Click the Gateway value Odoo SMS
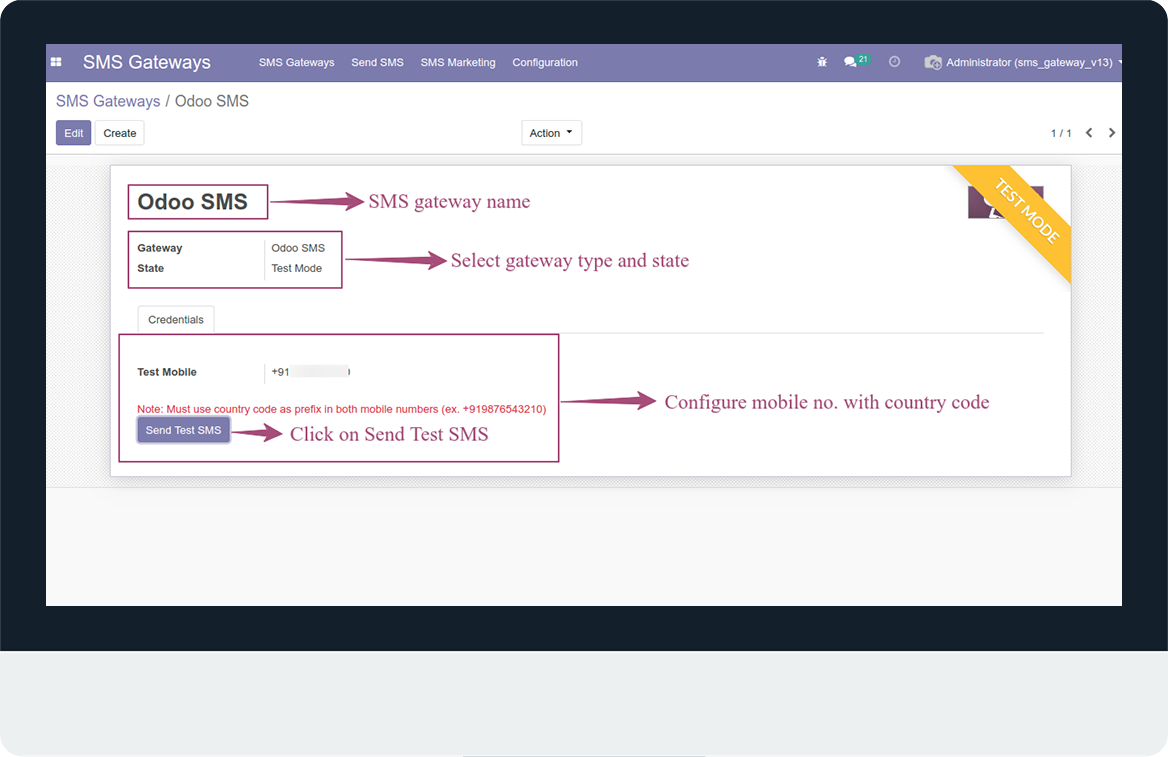 click(x=298, y=248)
